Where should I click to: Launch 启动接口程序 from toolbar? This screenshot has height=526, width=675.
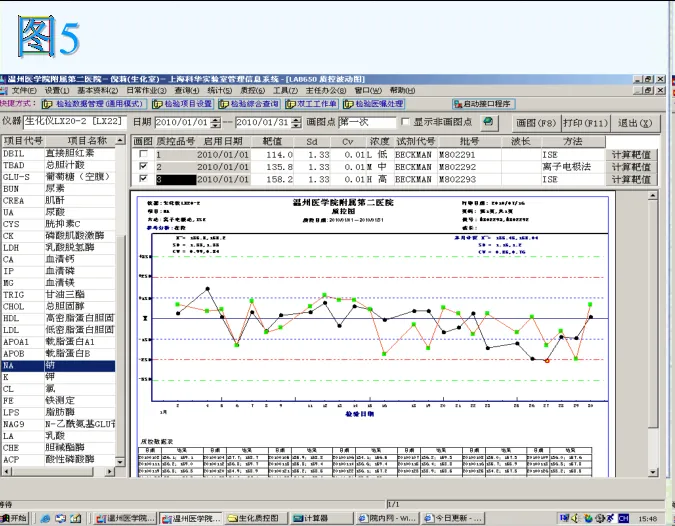tap(486, 103)
